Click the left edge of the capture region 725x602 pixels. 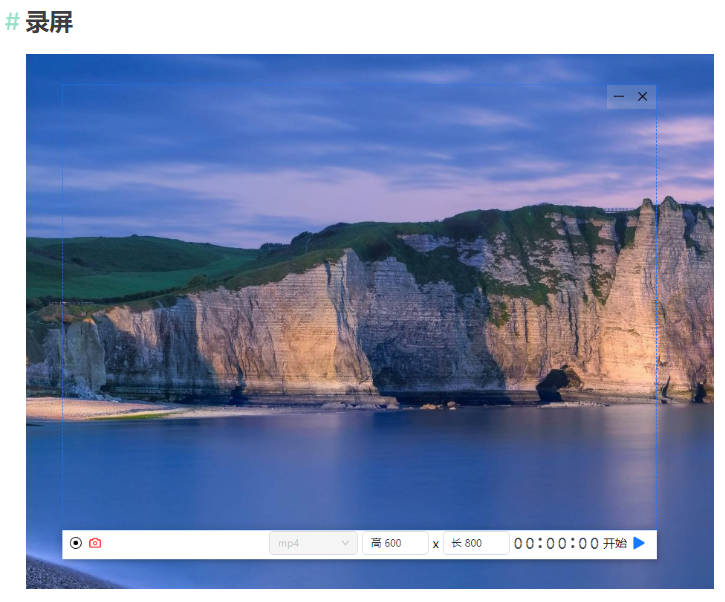click(x=62, y=300)
